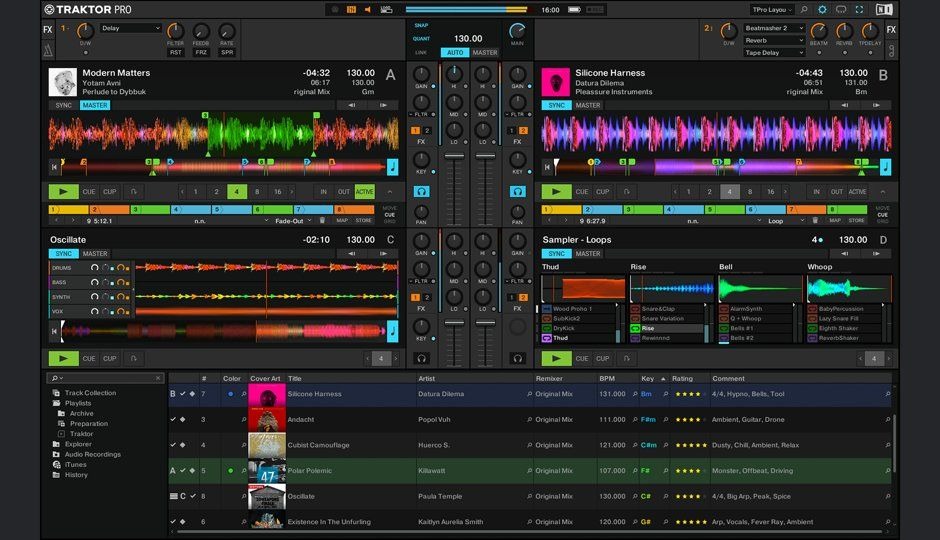Screen dimensions: 940x540
Task: Set Deck A loop size to 8
Action: (257, 192)
